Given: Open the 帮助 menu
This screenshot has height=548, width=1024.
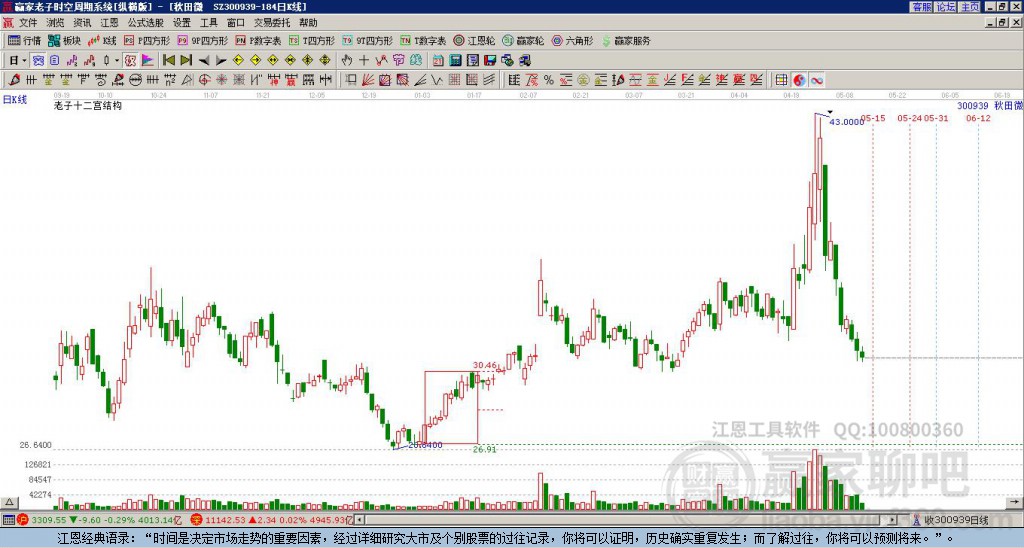Looking at the screenshot, I should [x=308, y=23].
